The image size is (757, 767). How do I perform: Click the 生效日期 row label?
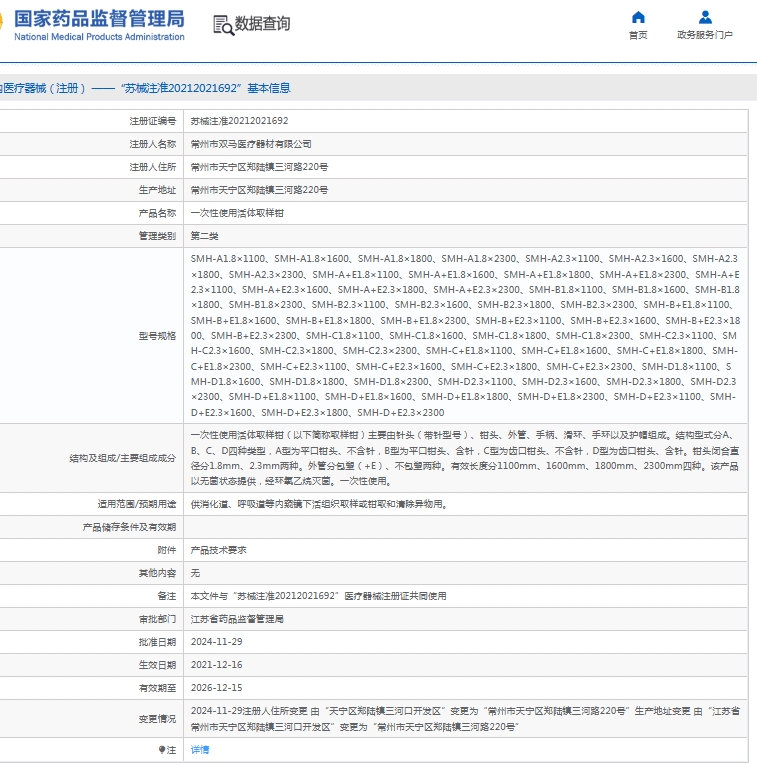(157, 665)
